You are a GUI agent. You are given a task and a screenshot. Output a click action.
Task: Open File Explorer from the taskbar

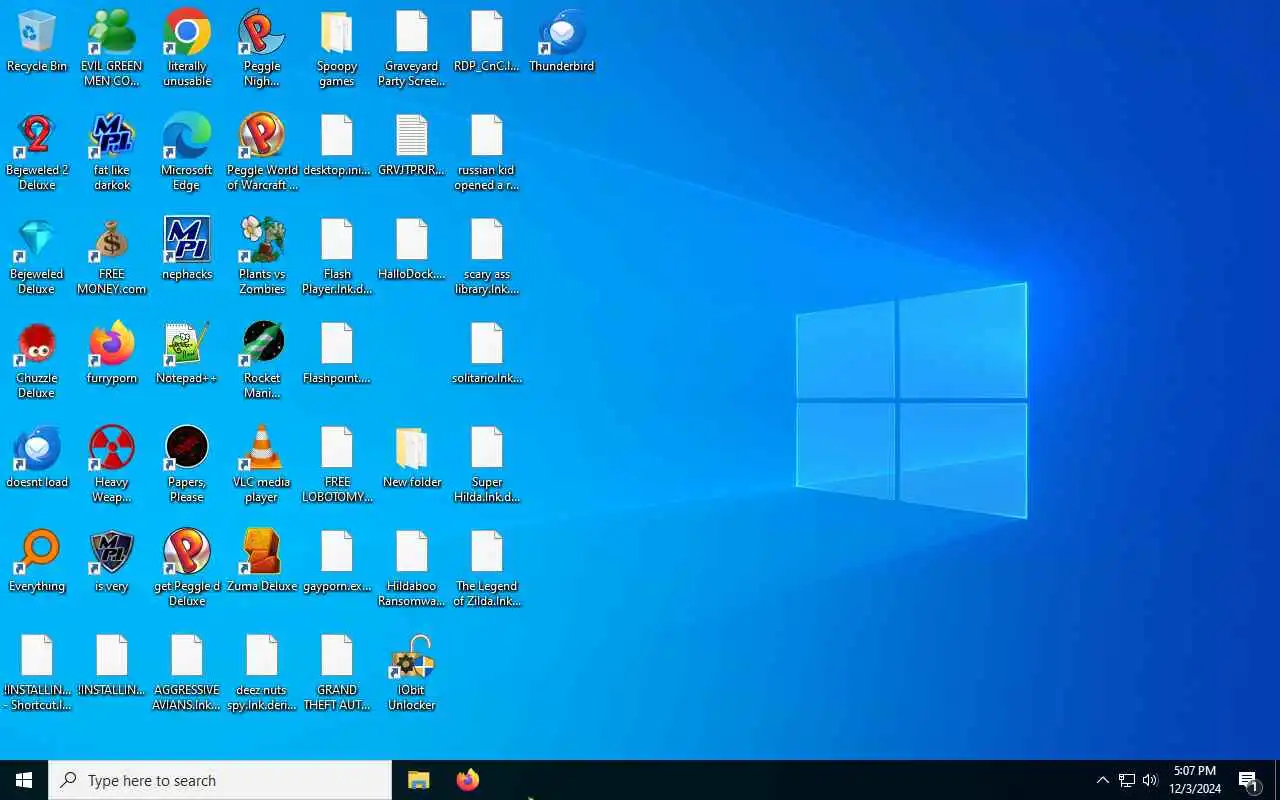419,780
